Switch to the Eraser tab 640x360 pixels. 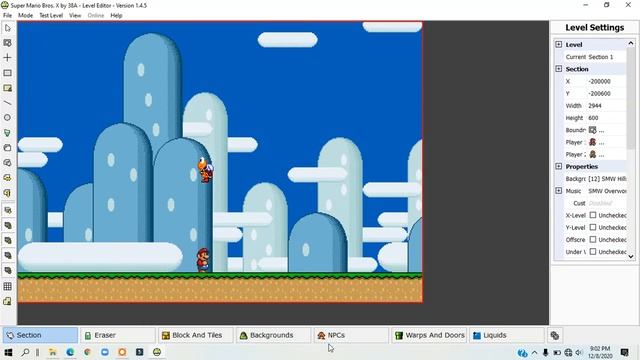(x=118, y=336)
